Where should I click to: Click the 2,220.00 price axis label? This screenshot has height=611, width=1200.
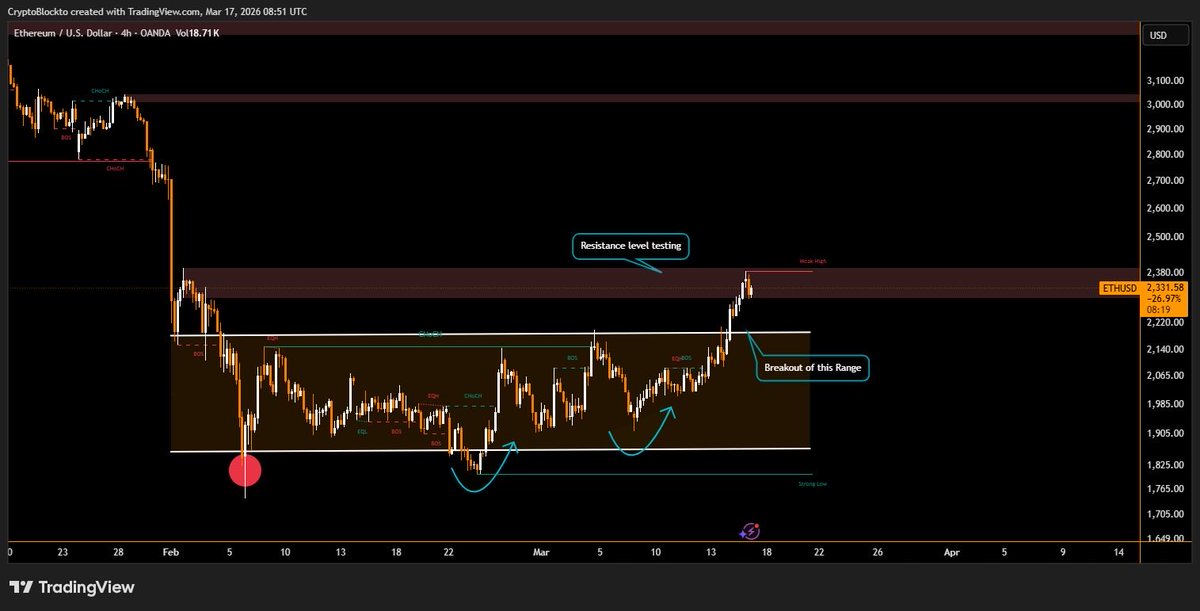click(1164, 323)
